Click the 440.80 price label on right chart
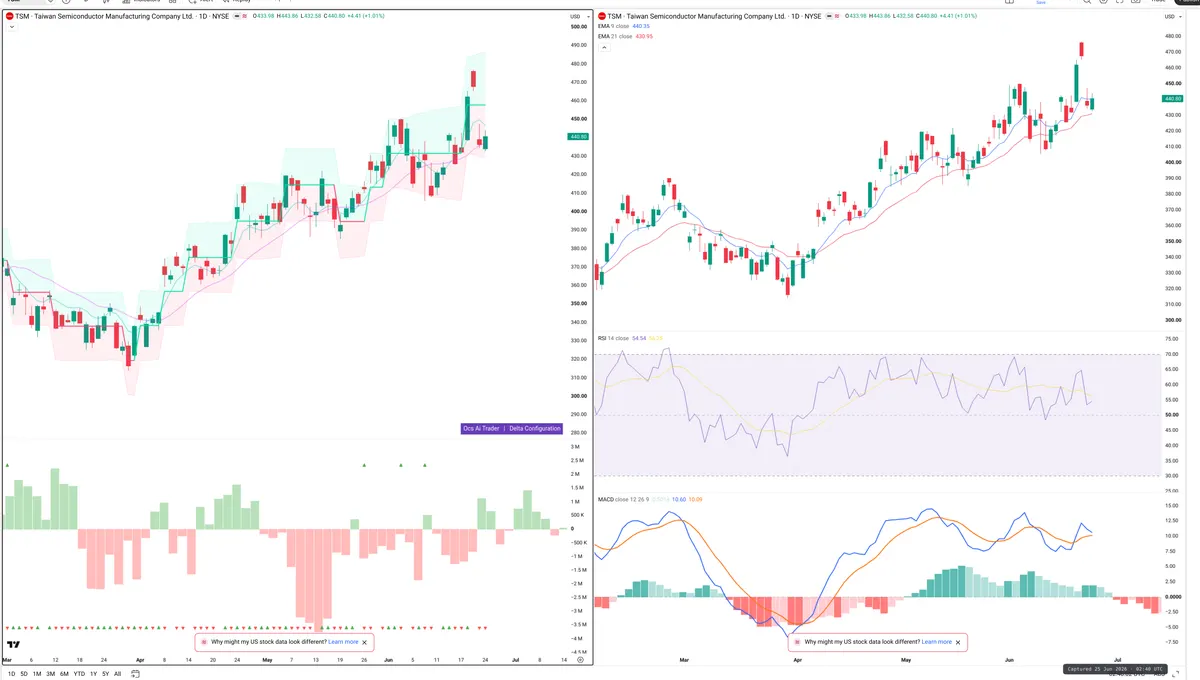 coord(1173,98)
